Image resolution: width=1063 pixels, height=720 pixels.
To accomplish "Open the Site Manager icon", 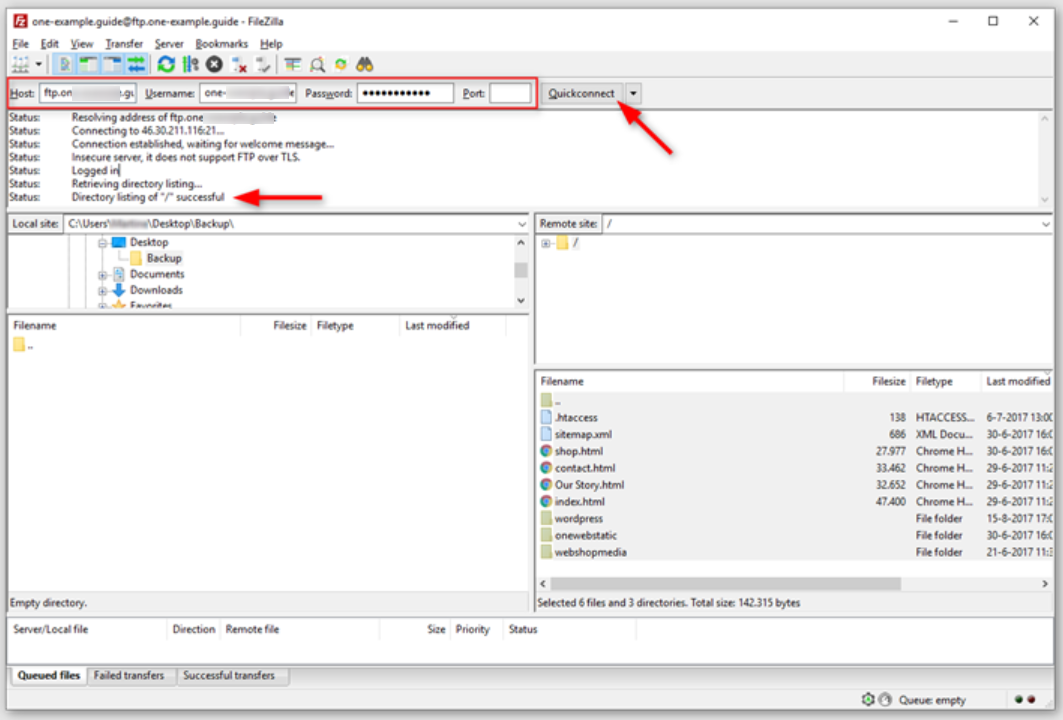I will point(21,65).
